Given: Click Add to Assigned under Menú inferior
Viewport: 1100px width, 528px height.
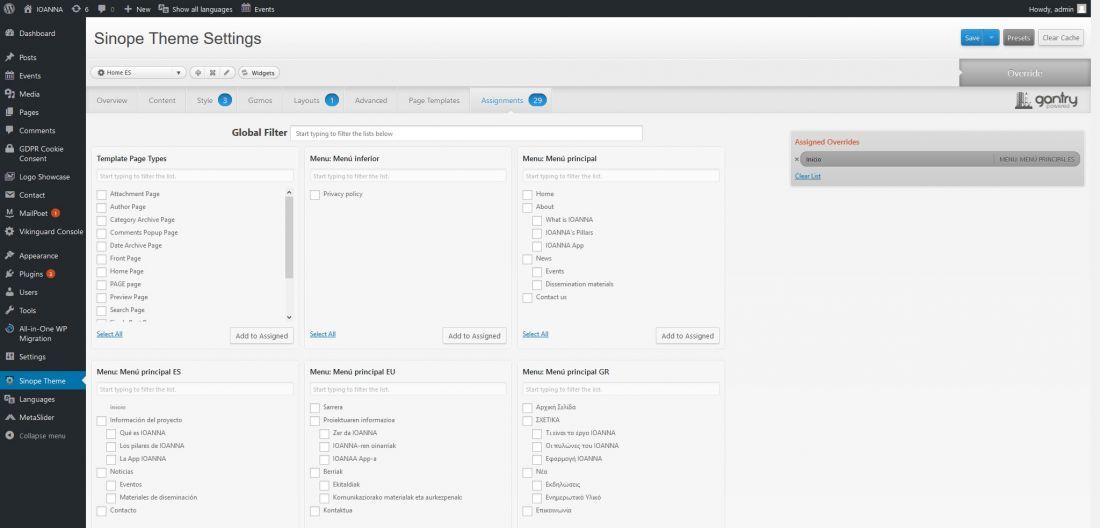Looking at the screenshot, I should pyautogui.click(x=475, y=336).
